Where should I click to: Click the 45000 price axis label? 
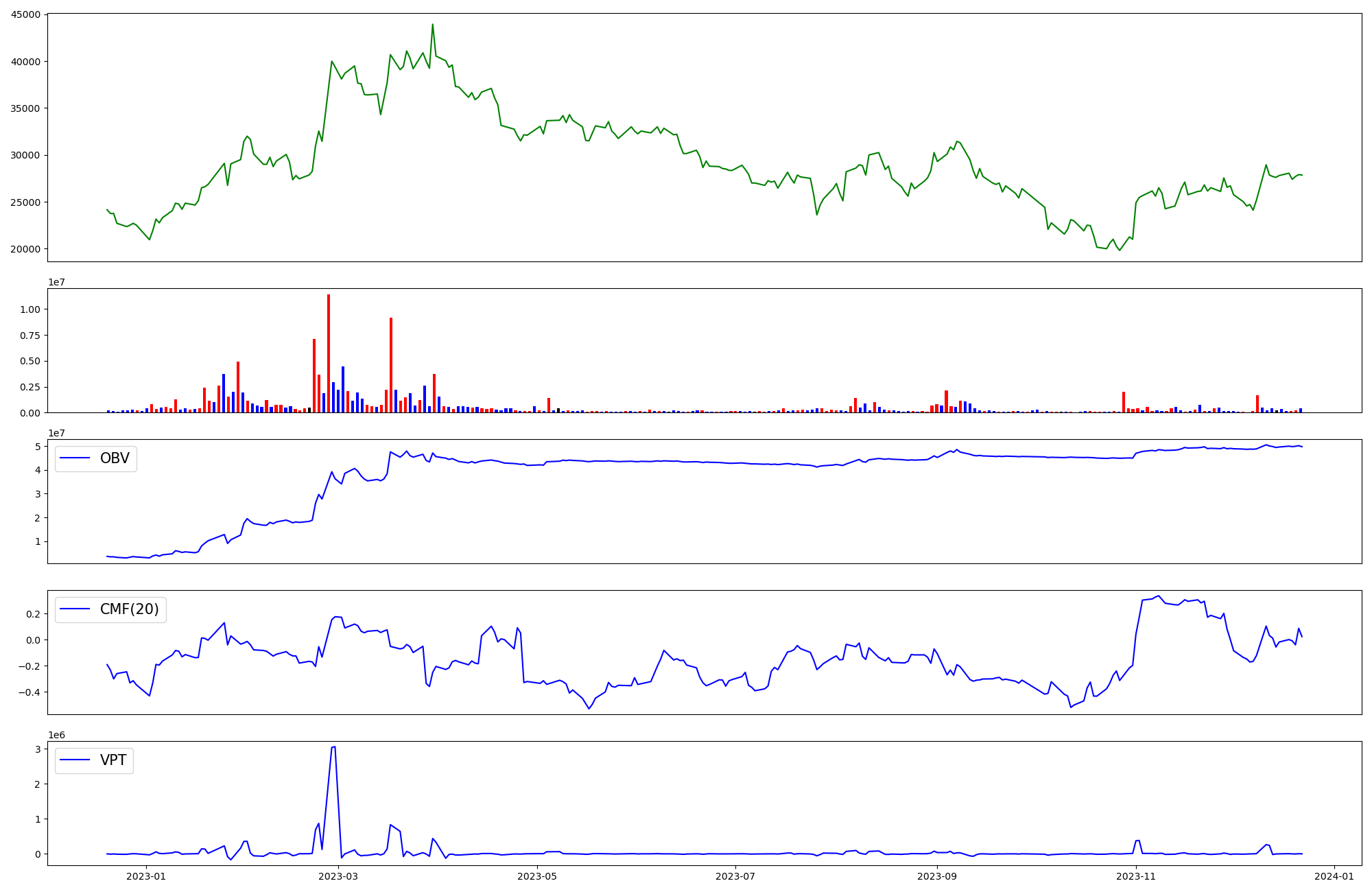coord(25,14)
